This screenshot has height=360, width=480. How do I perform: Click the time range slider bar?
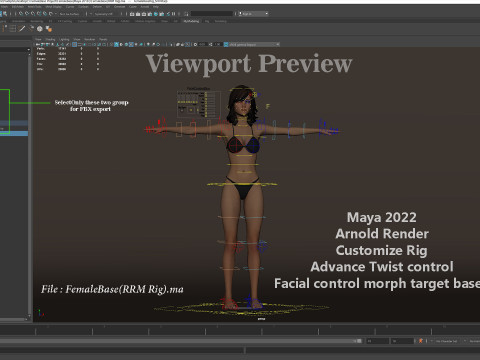click(x=180, y=341)
